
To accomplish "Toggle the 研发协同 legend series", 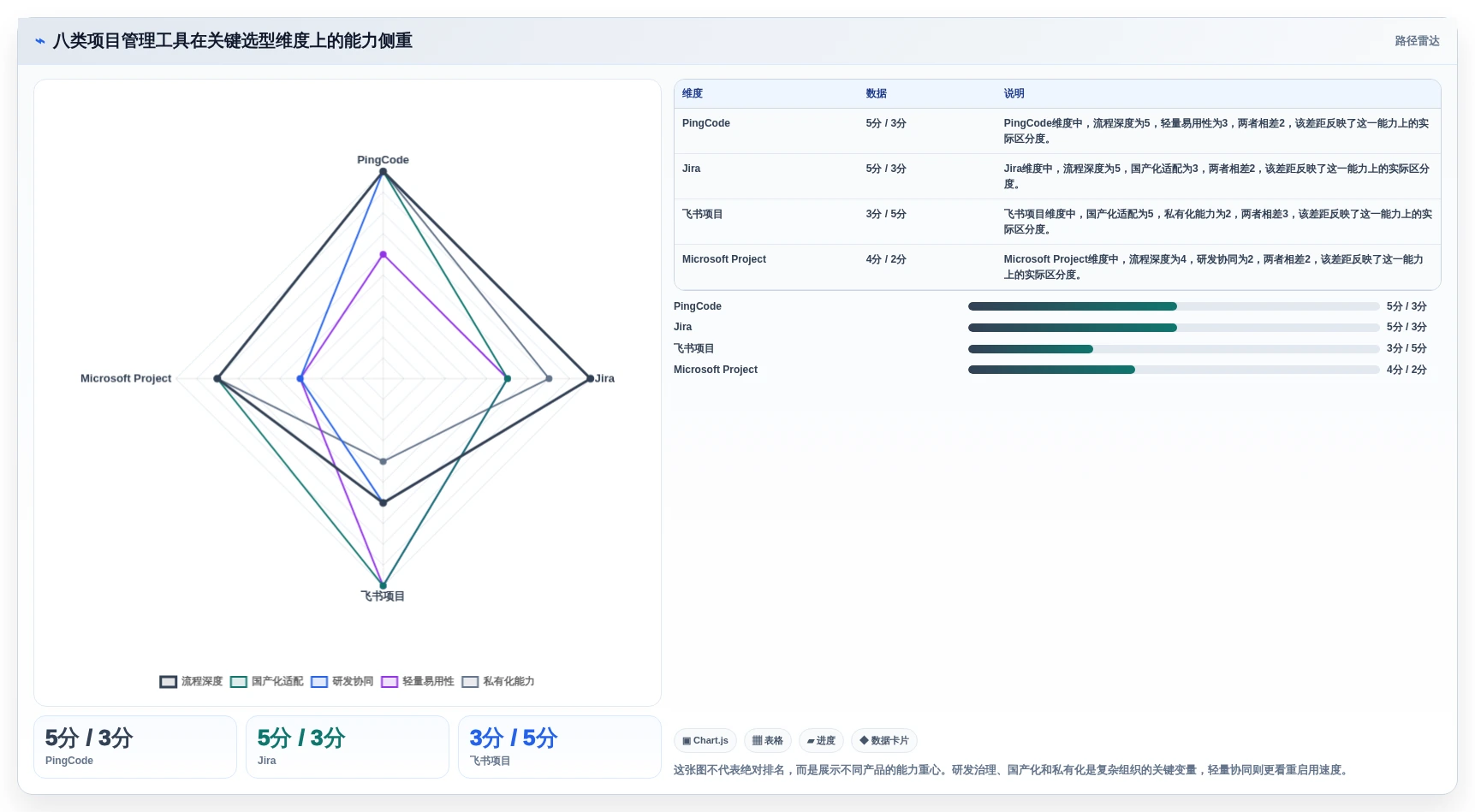I will [342, 682].
